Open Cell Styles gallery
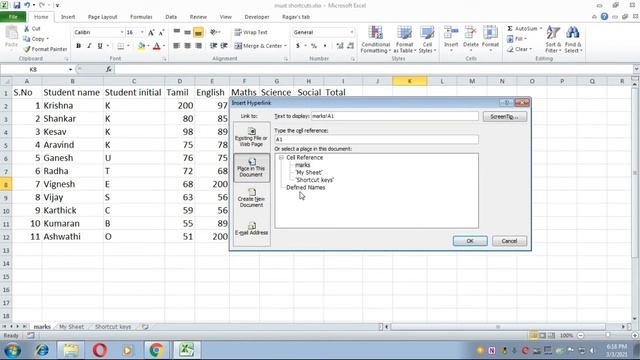640x360 pixels. click(427, 39)
